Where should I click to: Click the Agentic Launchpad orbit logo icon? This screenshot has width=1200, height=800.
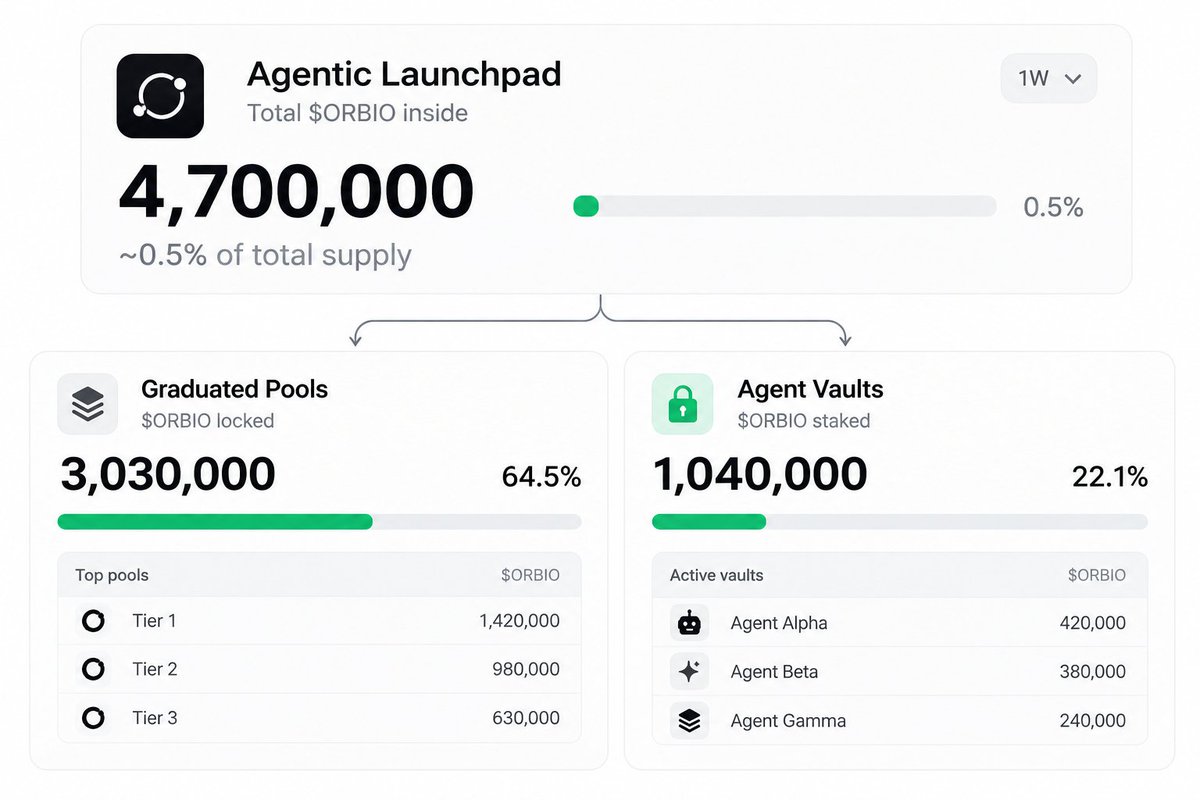pyautogui.click(x=160, y=96)
